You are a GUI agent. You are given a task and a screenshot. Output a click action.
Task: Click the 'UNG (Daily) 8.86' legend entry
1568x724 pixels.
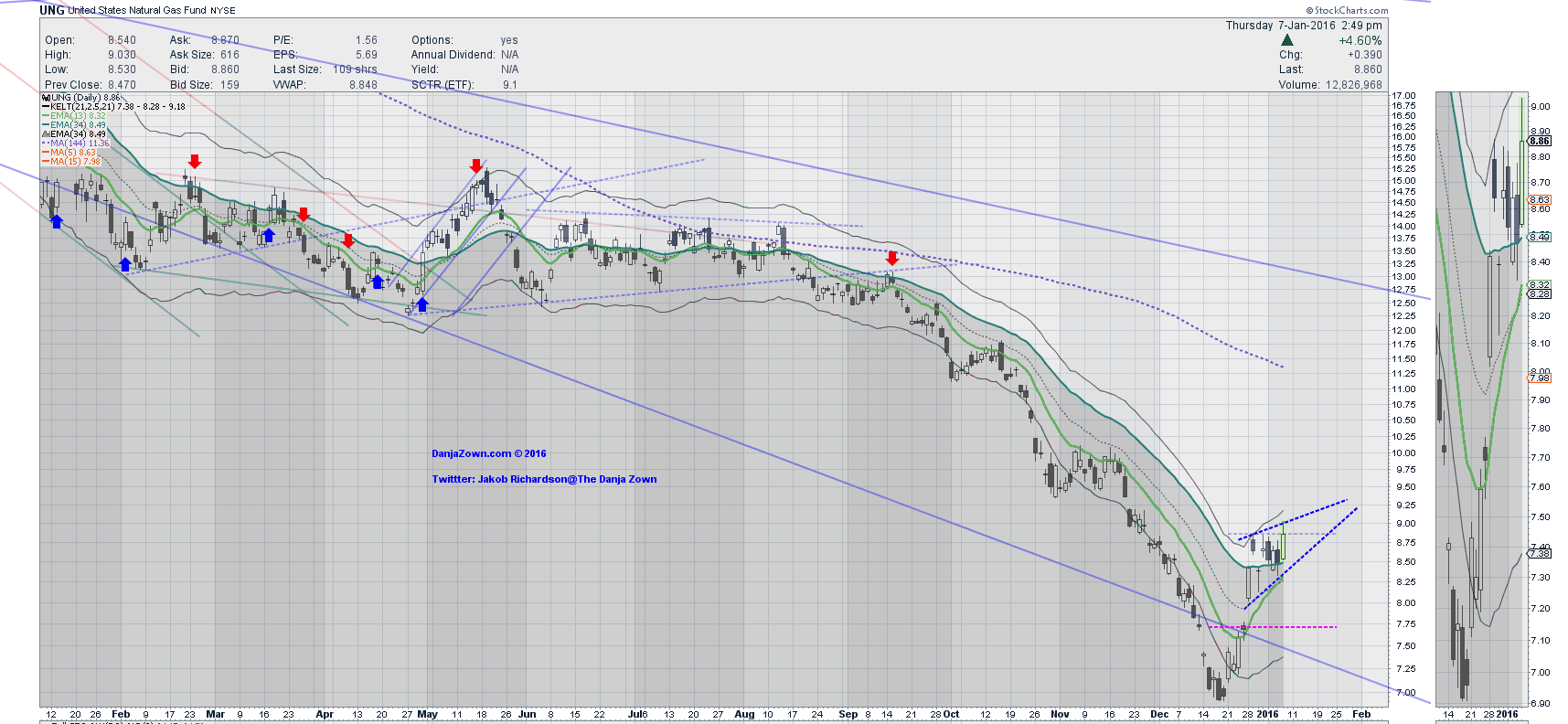(81, 98)
